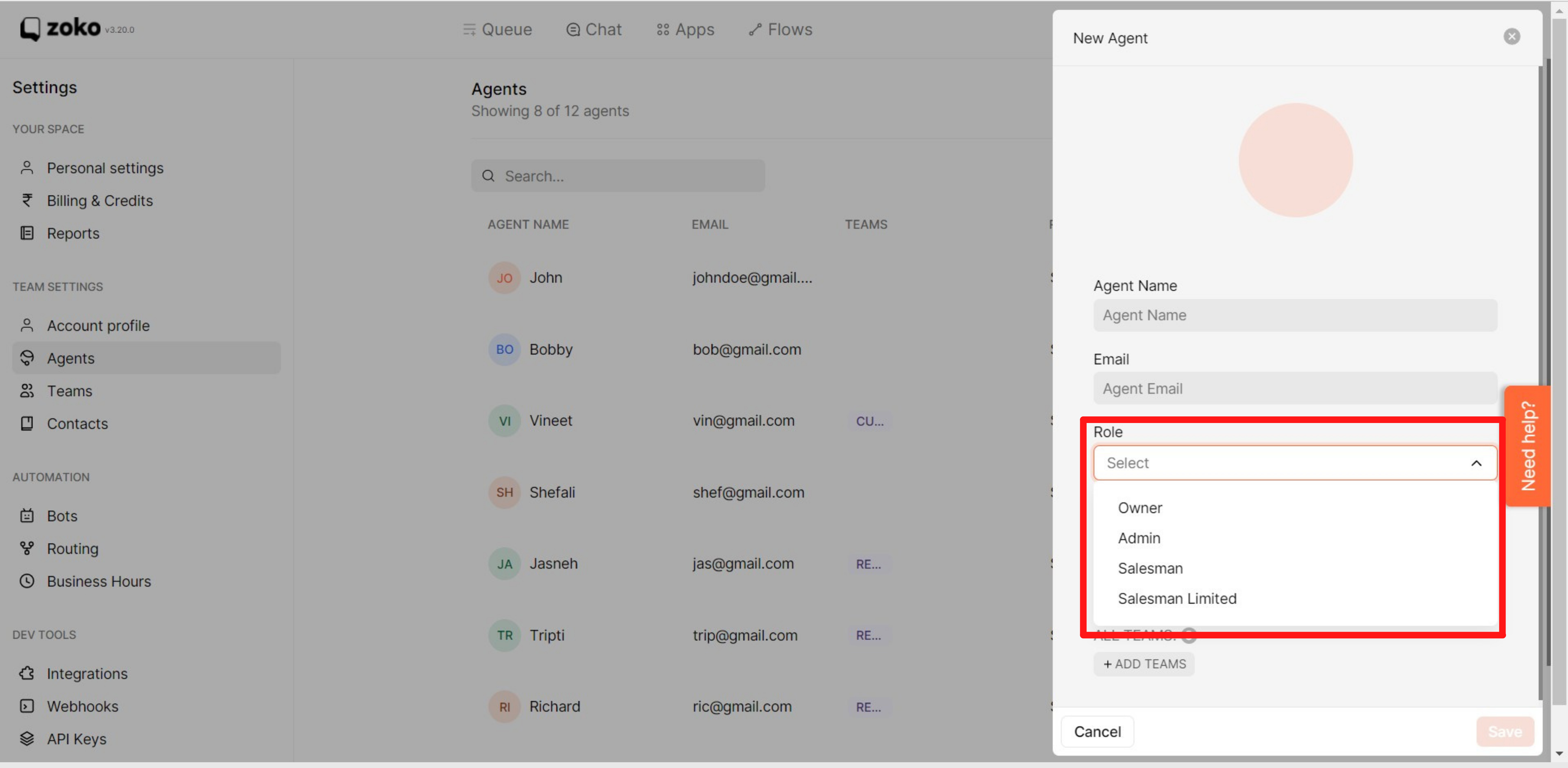Screen dimensions: 1568x768
Task: Click the Reports document icon
Action: pos(27,233)
